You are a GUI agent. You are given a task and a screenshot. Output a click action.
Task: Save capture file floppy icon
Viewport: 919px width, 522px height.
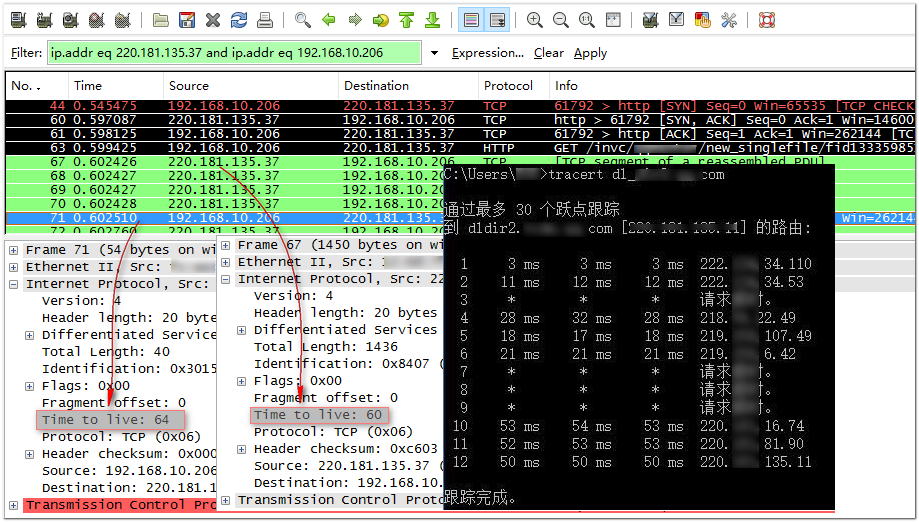(x=187, y=21)
